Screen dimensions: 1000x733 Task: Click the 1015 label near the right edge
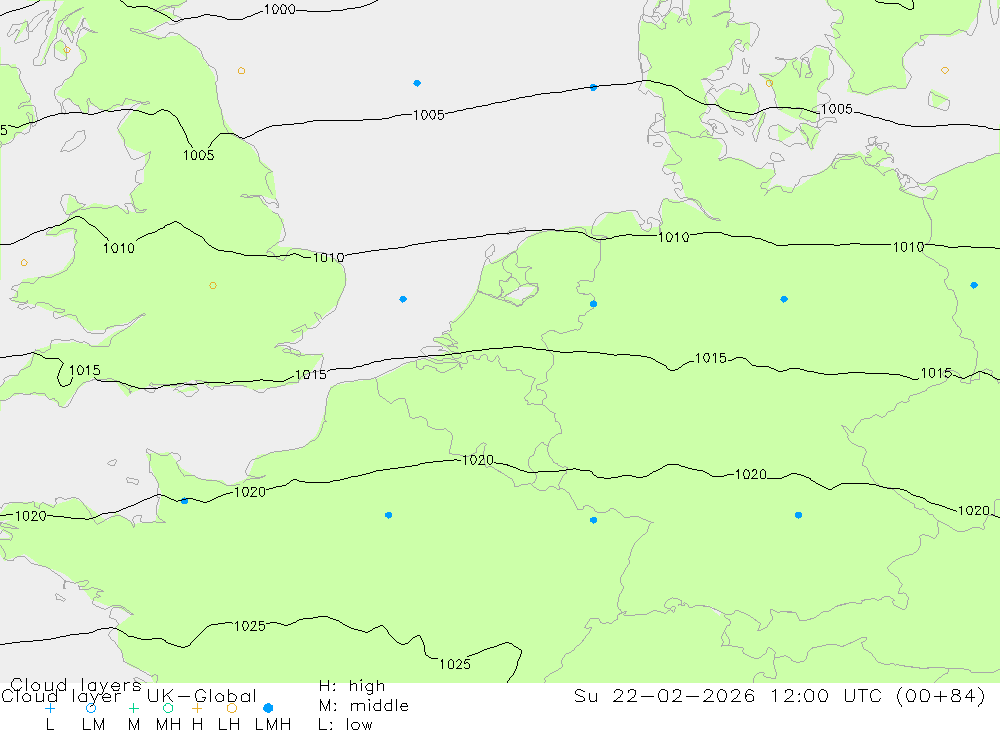(936, 373)
